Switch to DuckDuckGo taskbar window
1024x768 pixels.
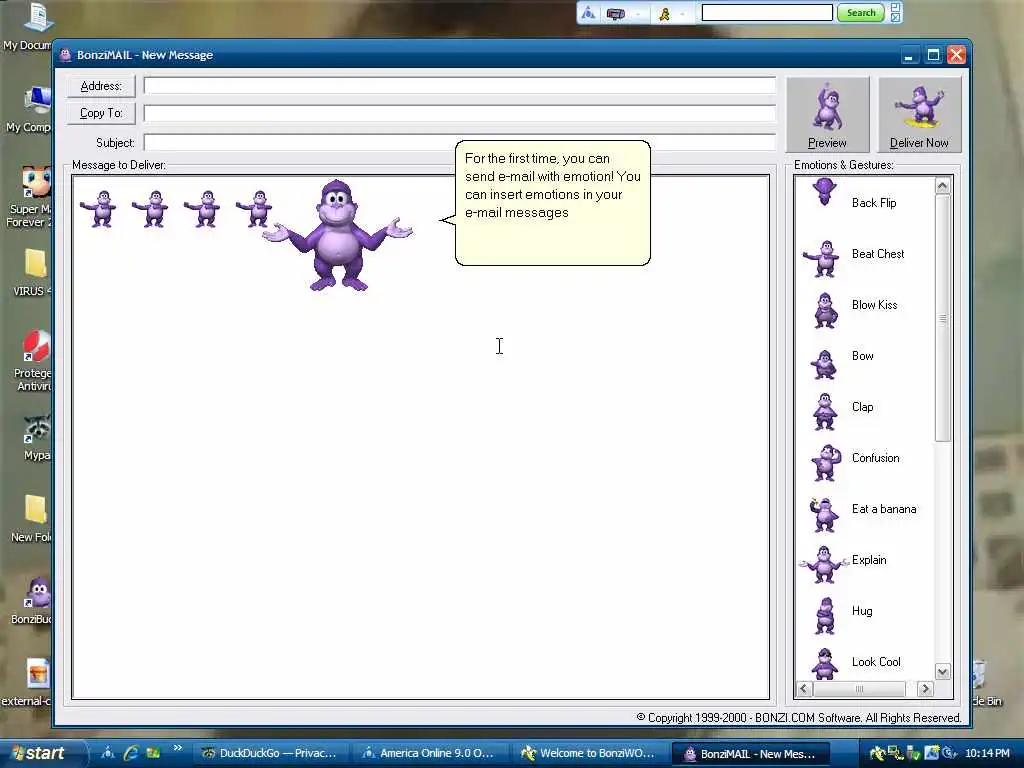point(270,754)
